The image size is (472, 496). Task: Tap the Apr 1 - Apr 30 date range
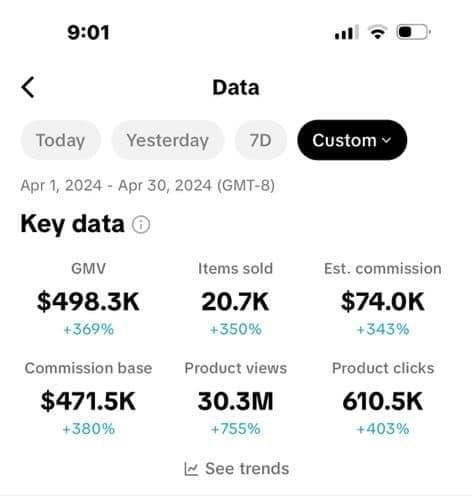pos(148,185)
